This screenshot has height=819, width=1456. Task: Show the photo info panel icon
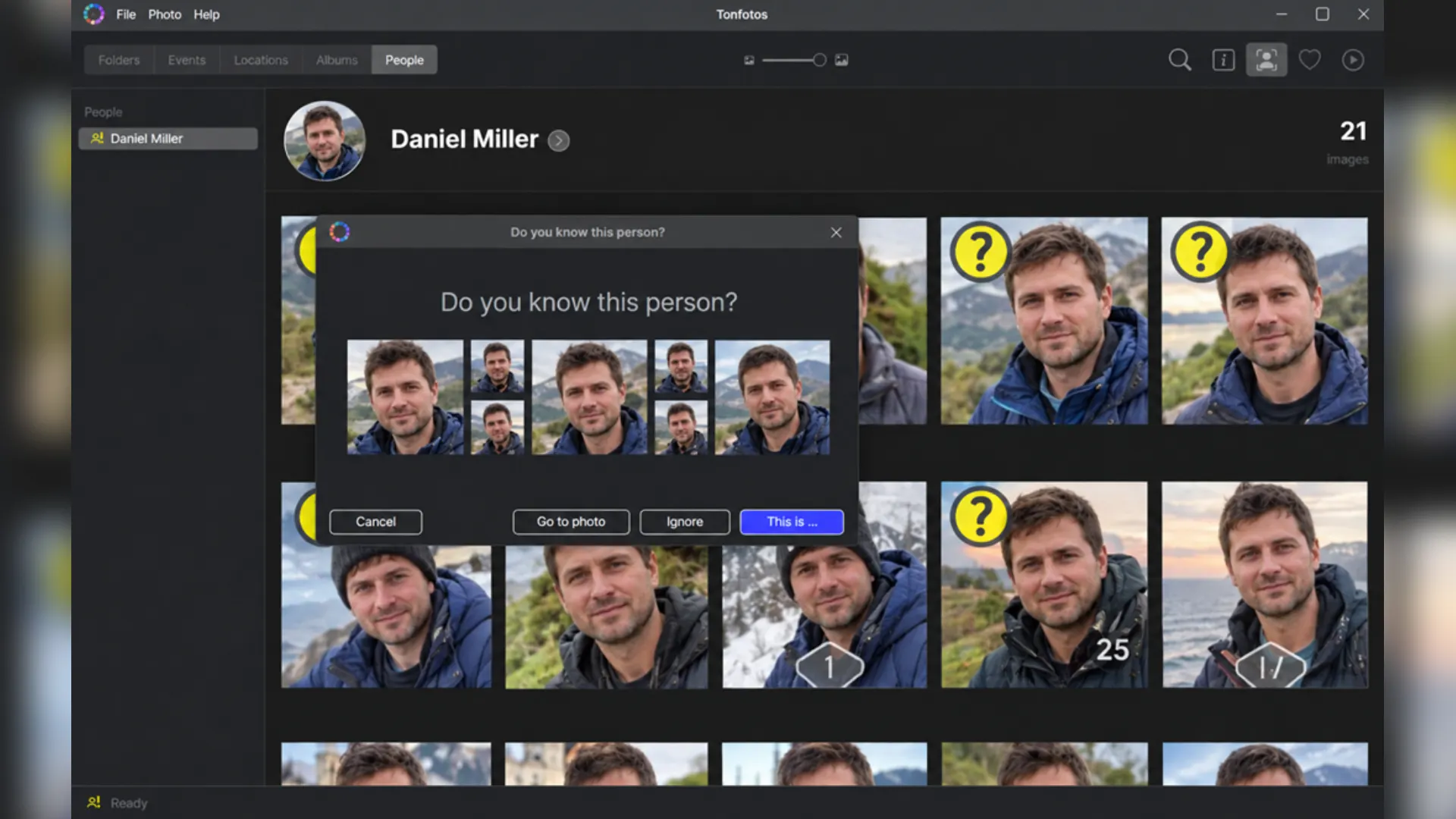coord(1223,60)
